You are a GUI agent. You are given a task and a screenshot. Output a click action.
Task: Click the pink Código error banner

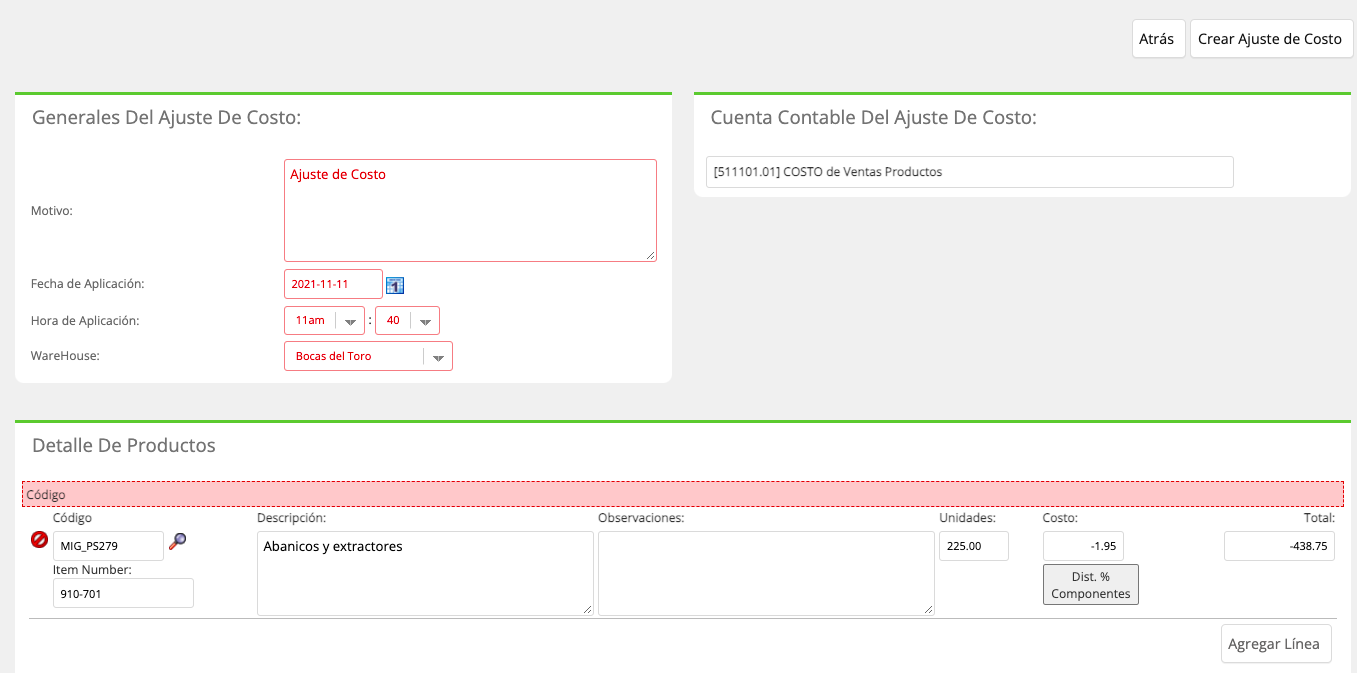click(683, 494)
